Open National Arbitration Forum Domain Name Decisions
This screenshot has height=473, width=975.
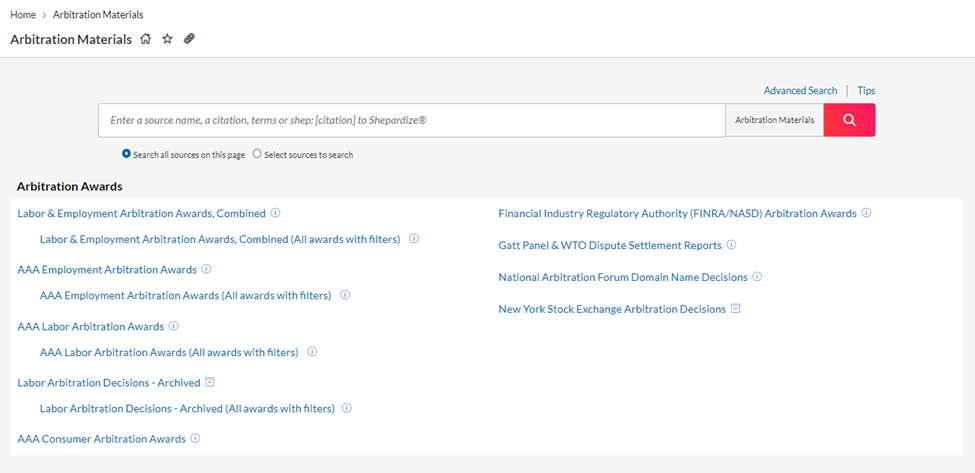(623, 277)
